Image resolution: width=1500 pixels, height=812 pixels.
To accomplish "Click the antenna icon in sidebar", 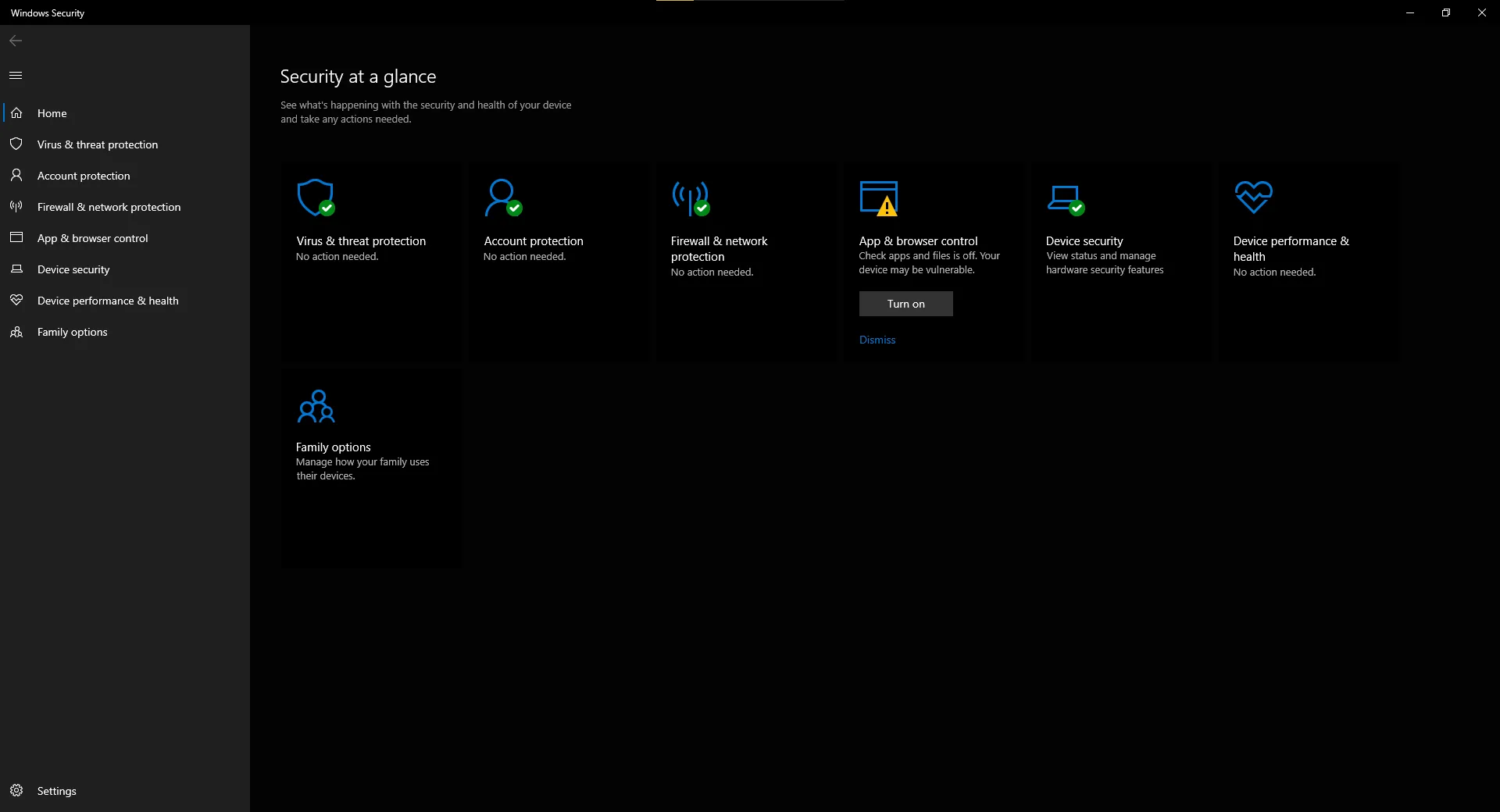I will (x=16, y=206).
